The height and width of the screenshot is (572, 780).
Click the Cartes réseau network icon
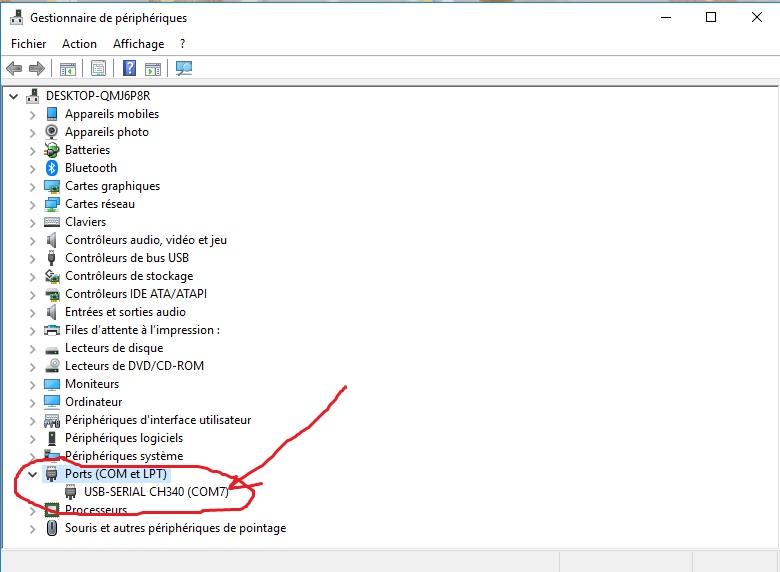click(52, 204)
